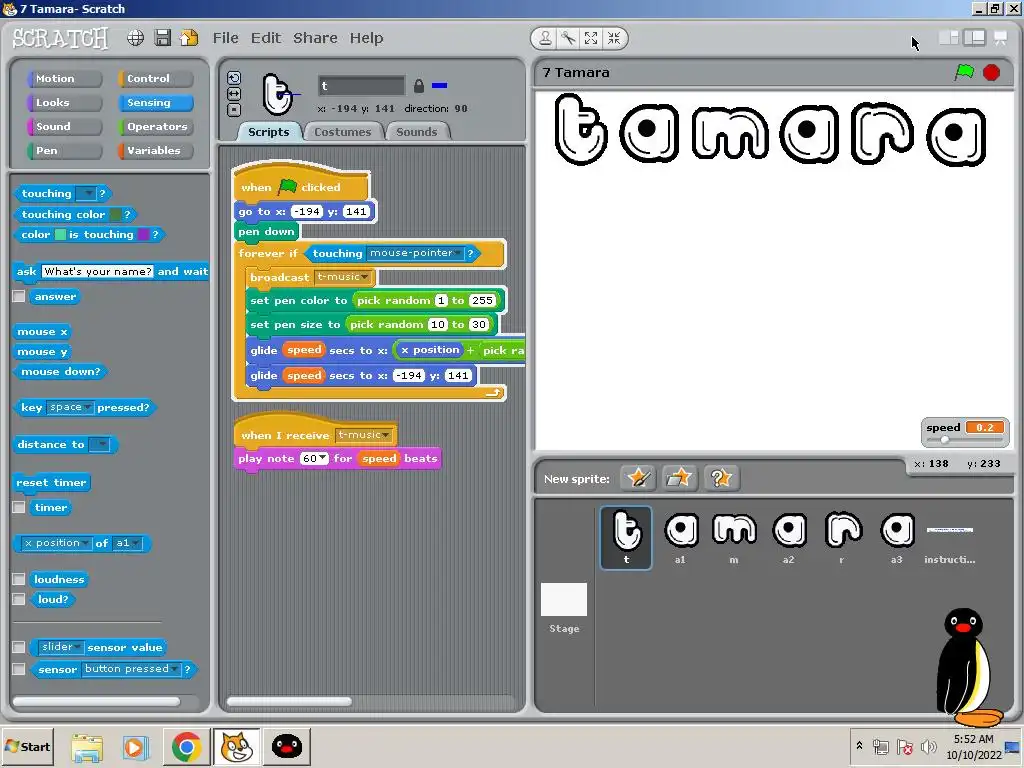Switch to Sounds tab
Screen dimensions: 1024x768
click(x=417, y=132)
